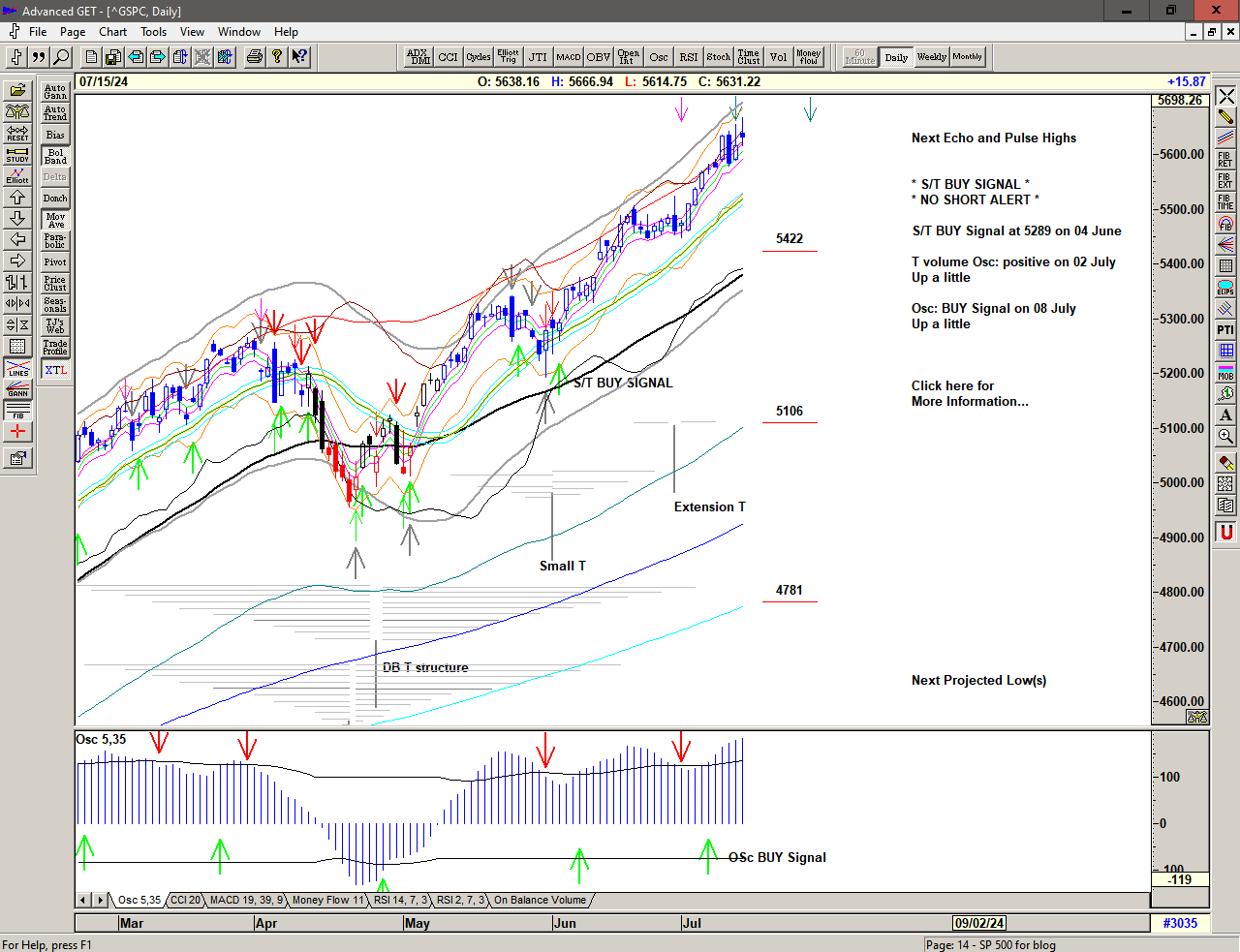Select the text annotation 'A' tool
The width and height of the screenshot is (1240, 952).
[1225, 415]
